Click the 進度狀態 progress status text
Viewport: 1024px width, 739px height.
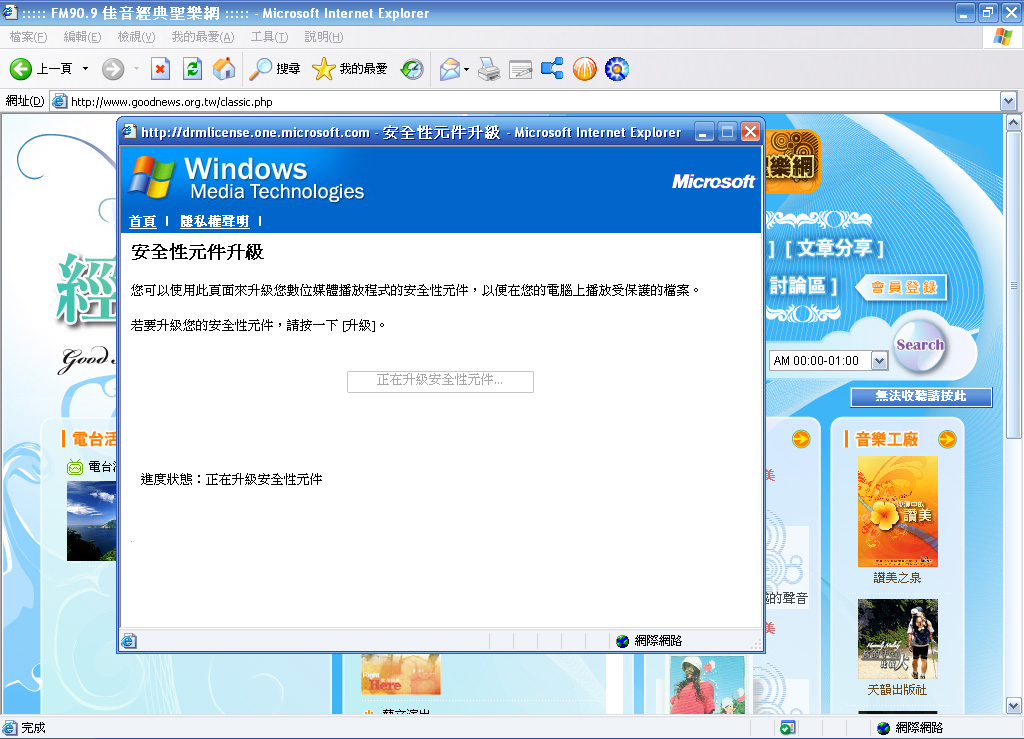click(x=231, y=479)
